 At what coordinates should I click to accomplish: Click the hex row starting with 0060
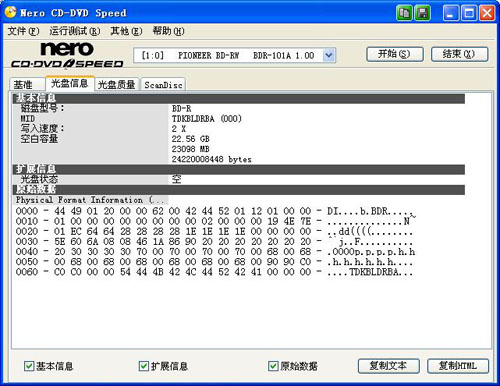(x=214, y=272)
